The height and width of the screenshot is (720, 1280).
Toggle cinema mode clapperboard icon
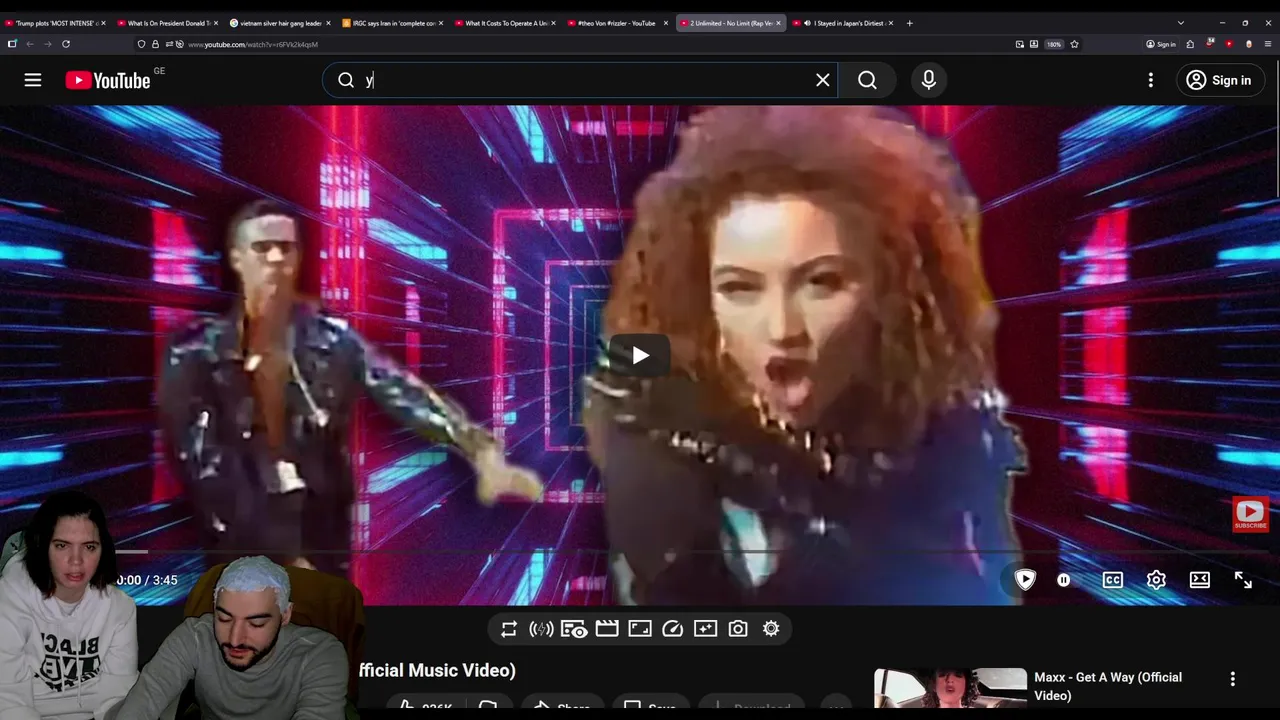coord(607,629)
